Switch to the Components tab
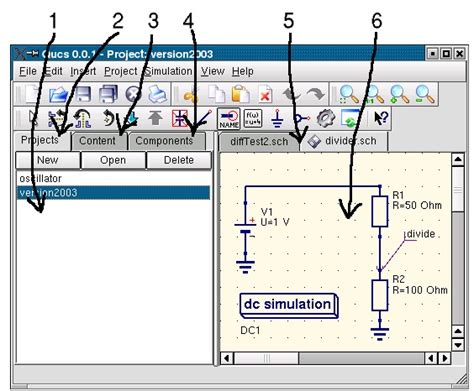 click(167, 141)
